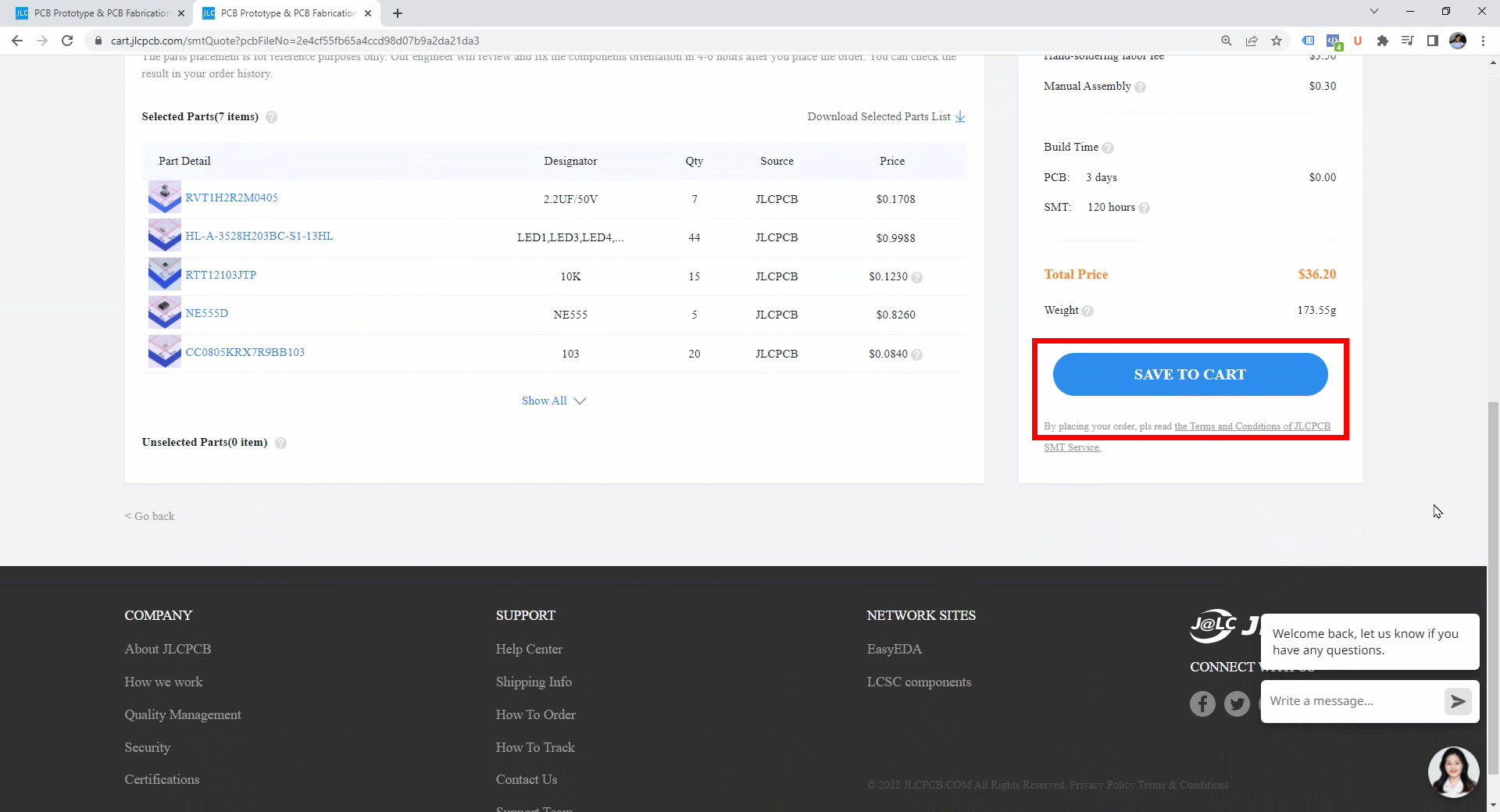Click chat Write a message field
The height and width of the screenshot is (812, 1500).
coord(1353,701)
